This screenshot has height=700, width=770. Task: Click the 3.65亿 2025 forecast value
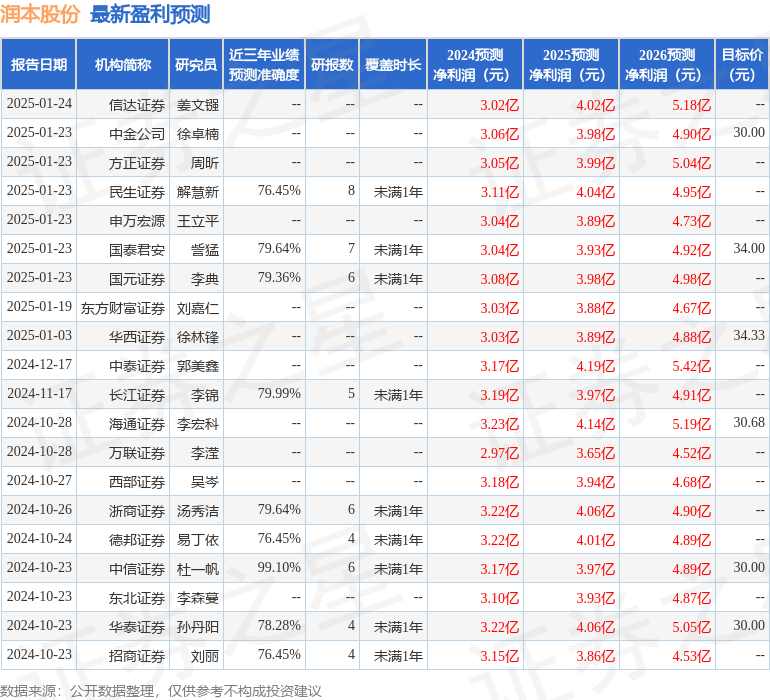pyautogui.click(x=596, y=453)
